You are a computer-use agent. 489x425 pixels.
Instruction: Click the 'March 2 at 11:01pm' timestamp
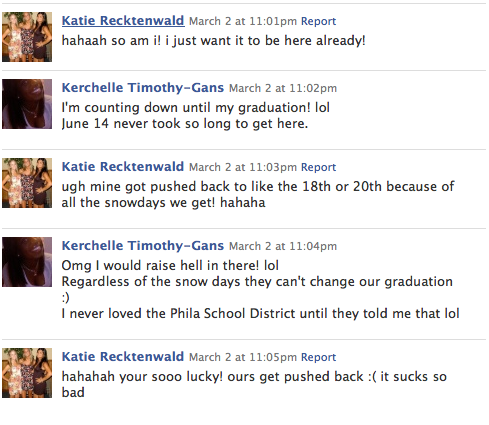243,21
